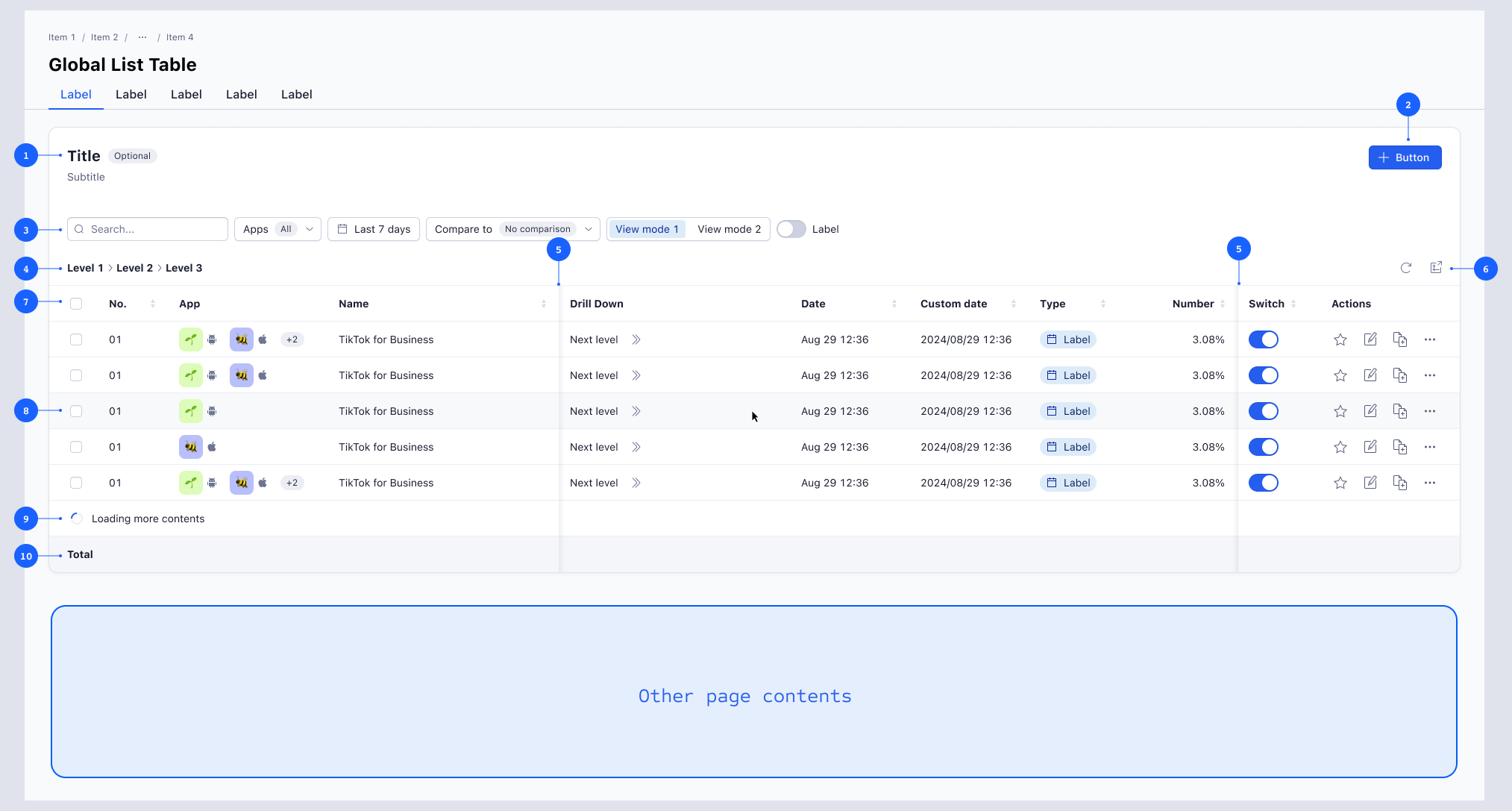Image resolution: width=1512 pixels, height=811 pixels.
Task: Open the Compare to dropdown
Action: click(513, 229)
